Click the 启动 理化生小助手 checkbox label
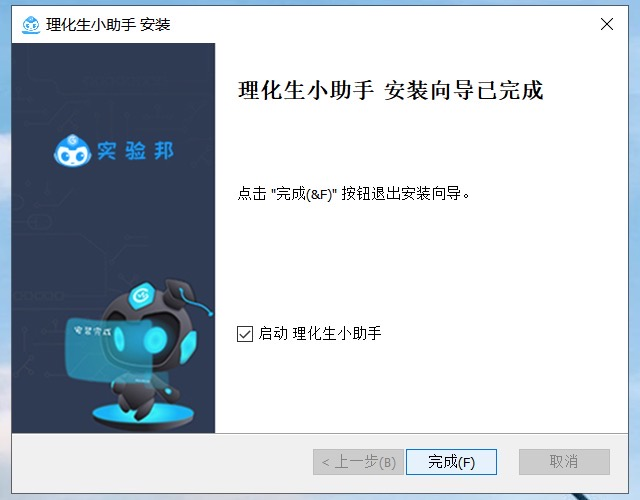This screenshot has width=640, height=500. point(320,333)
